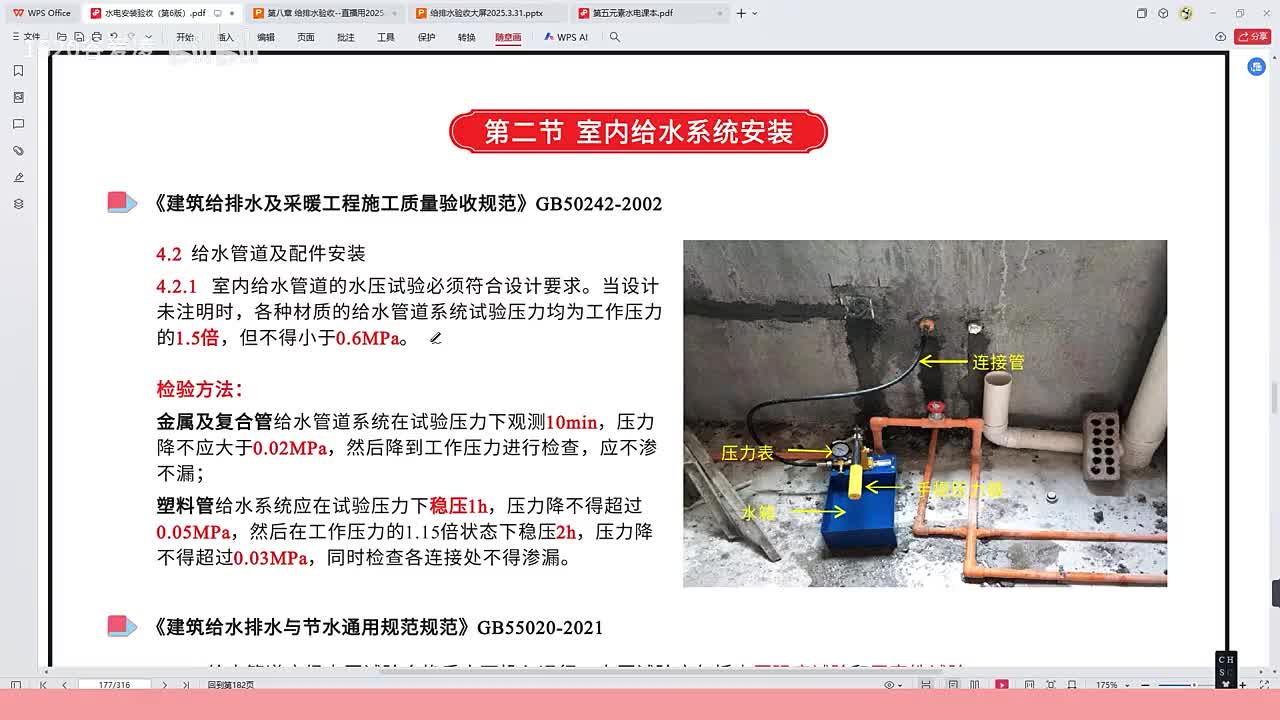The image size is (1280, 720).
Task: Go to the last page button
Action: pyautogui.click(x=186, y=685)
